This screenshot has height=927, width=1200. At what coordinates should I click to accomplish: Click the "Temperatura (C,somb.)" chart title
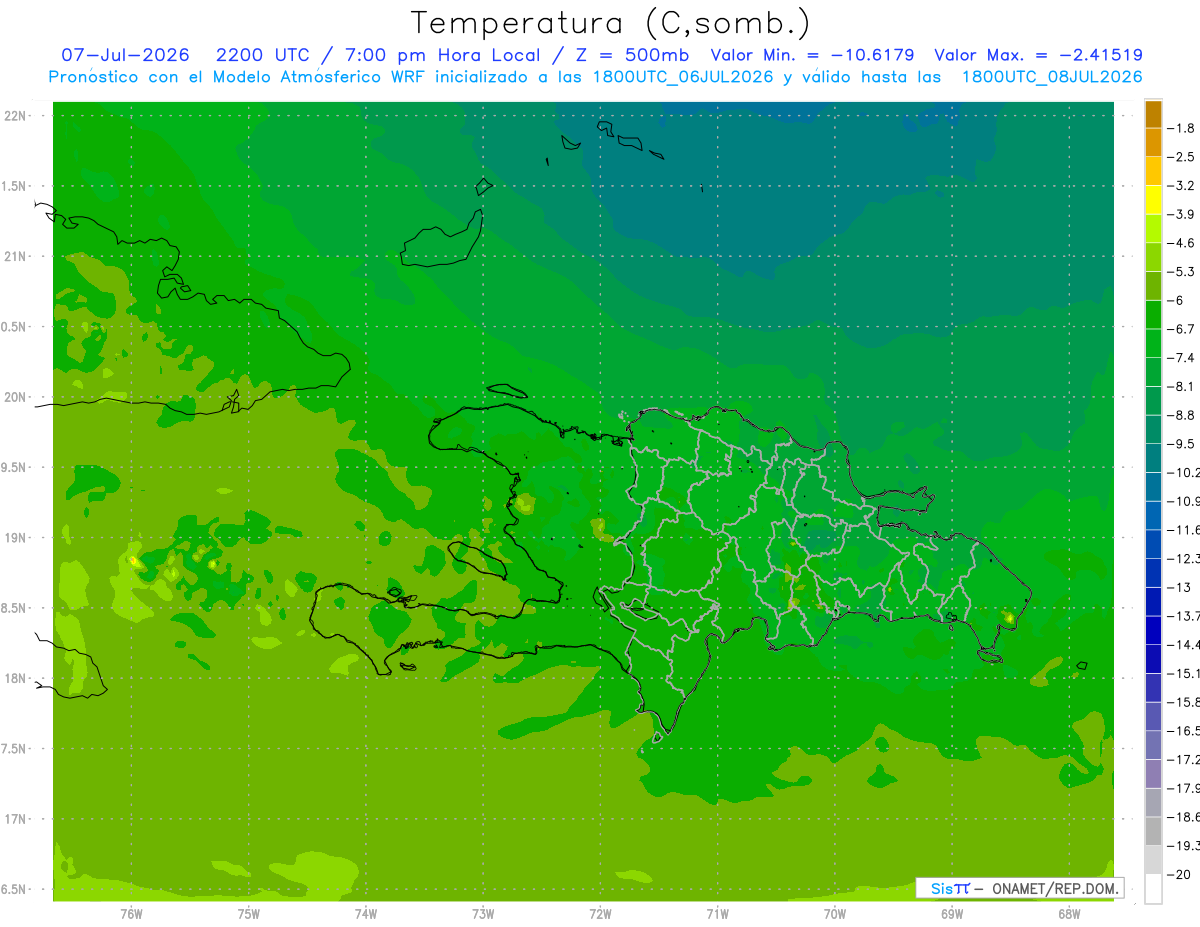point(610,24)
